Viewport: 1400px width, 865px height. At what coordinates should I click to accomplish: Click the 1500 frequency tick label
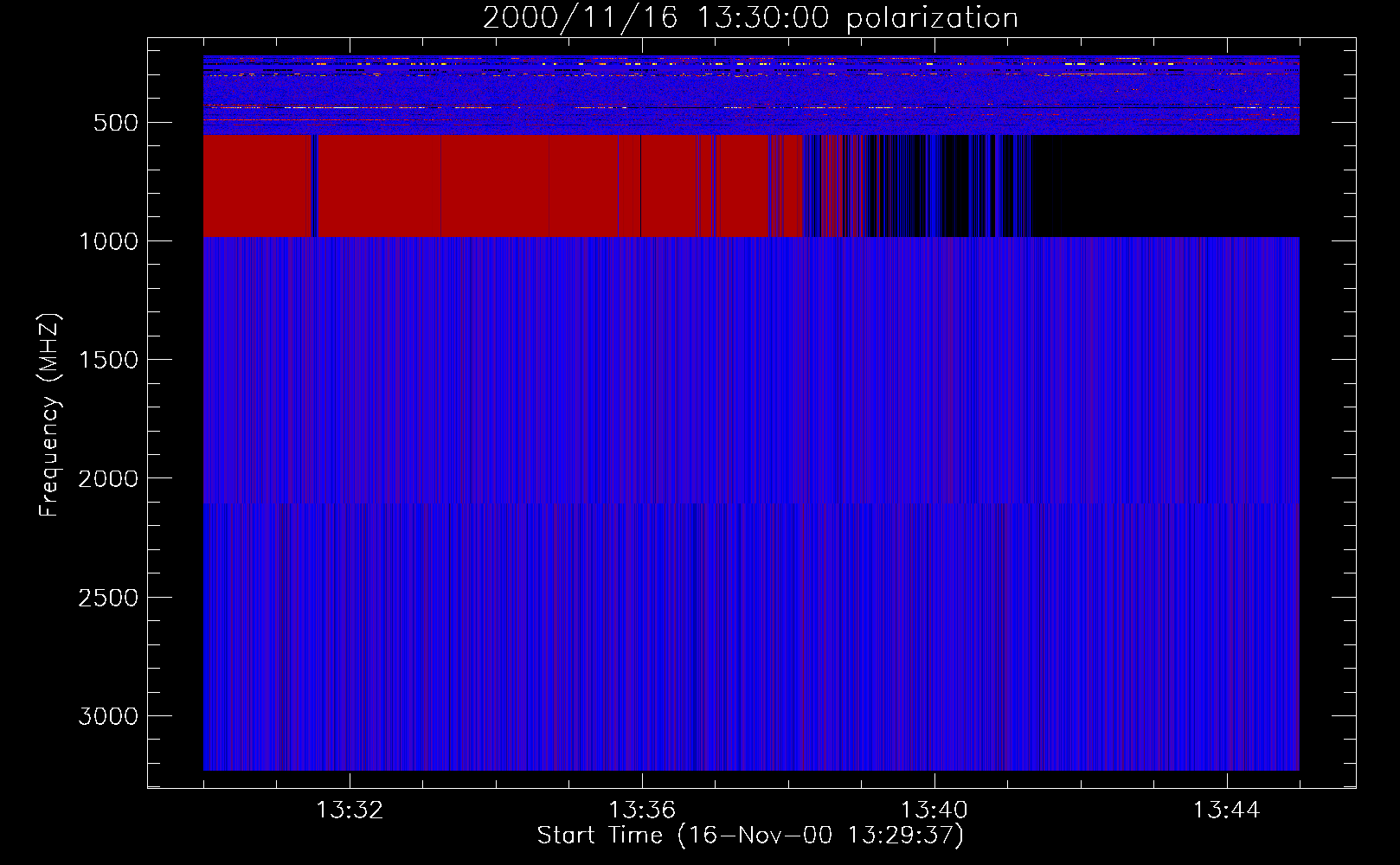tap(108, 360)
